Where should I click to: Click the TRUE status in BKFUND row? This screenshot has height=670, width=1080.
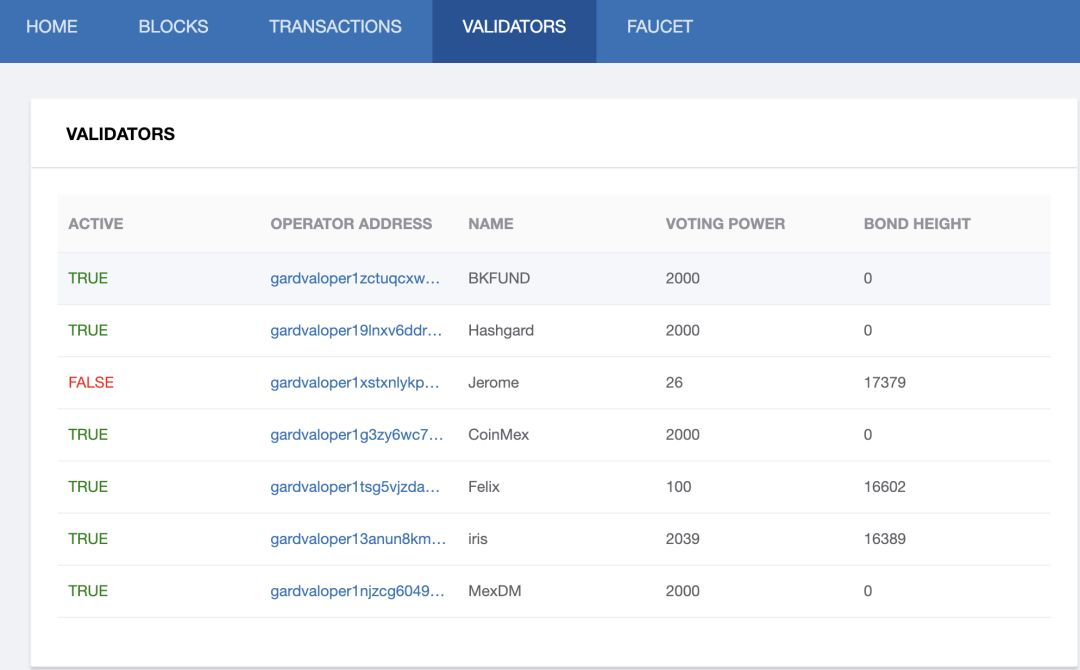(x=88, y=278)
